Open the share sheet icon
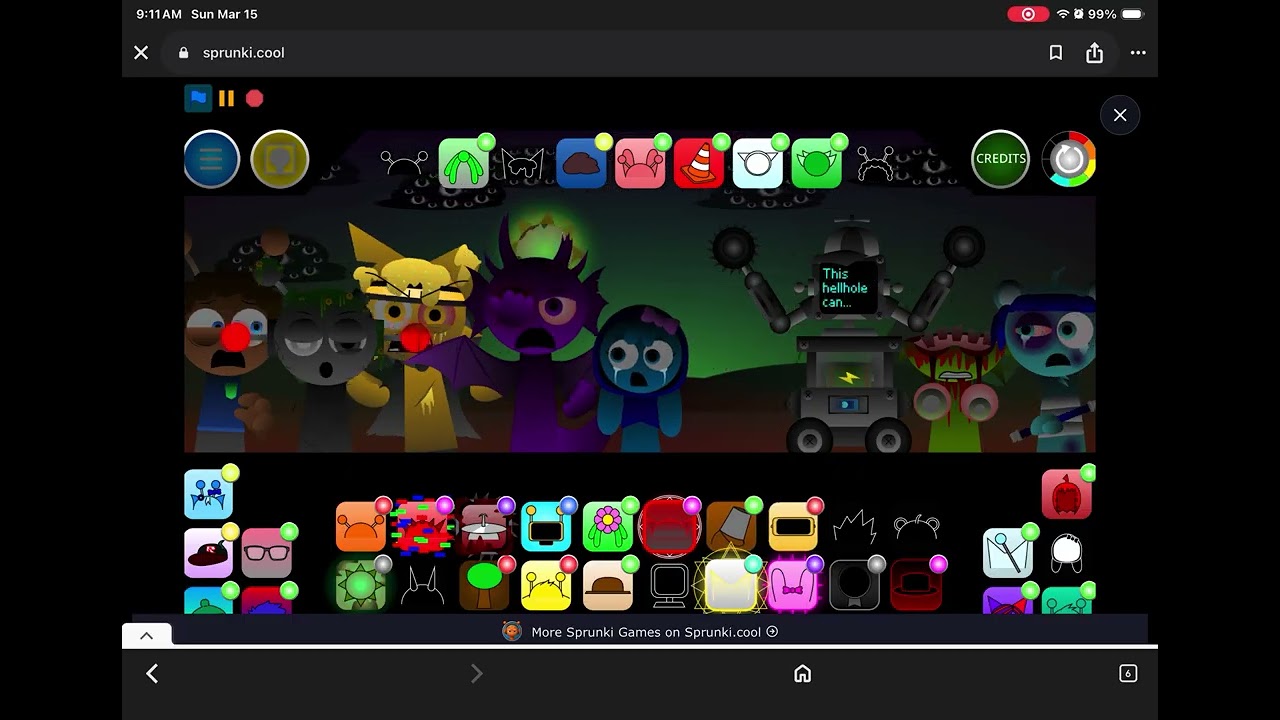 coord(1095,53)
